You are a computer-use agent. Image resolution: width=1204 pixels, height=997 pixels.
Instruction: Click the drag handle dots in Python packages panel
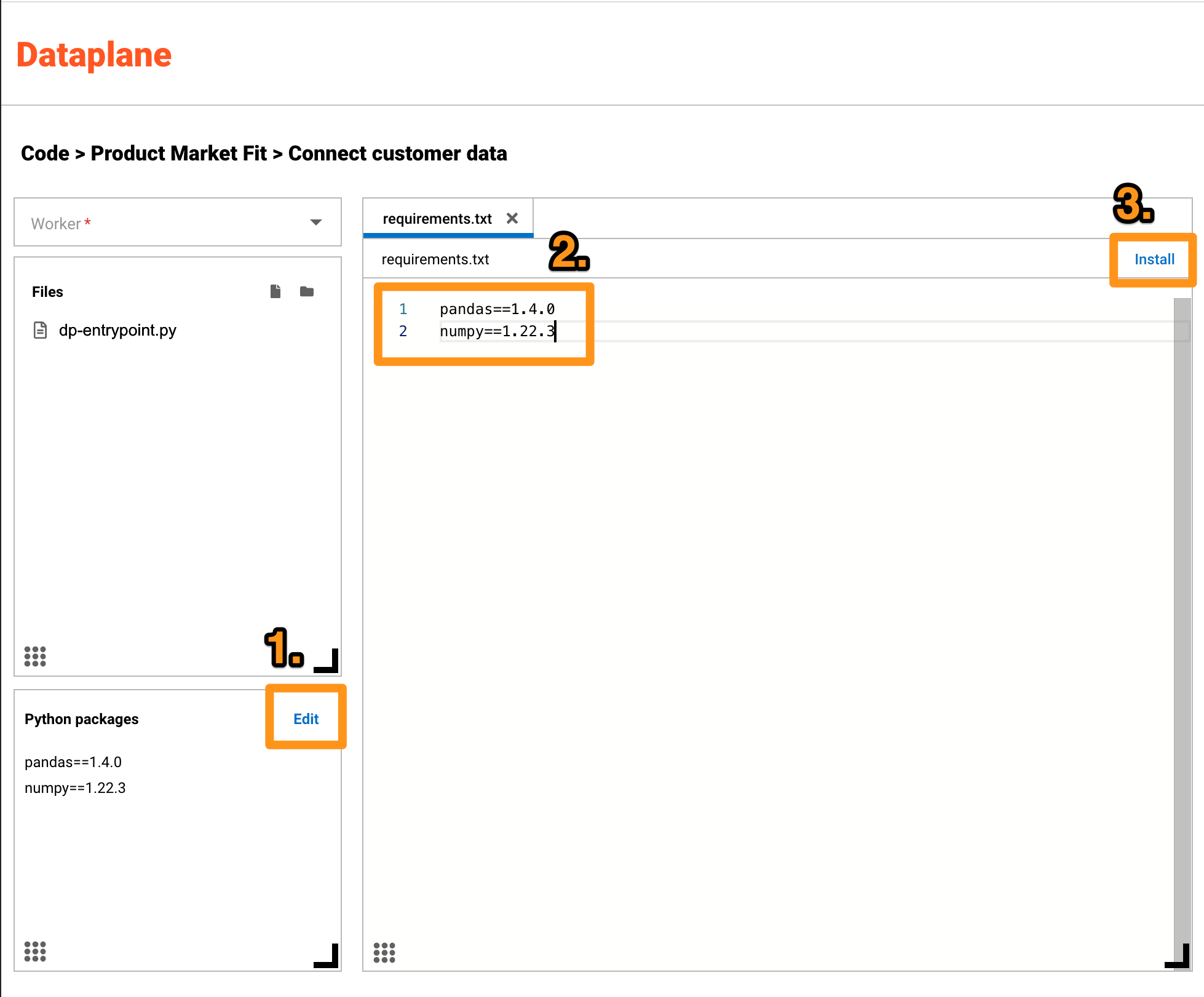[x=35, y=952]
